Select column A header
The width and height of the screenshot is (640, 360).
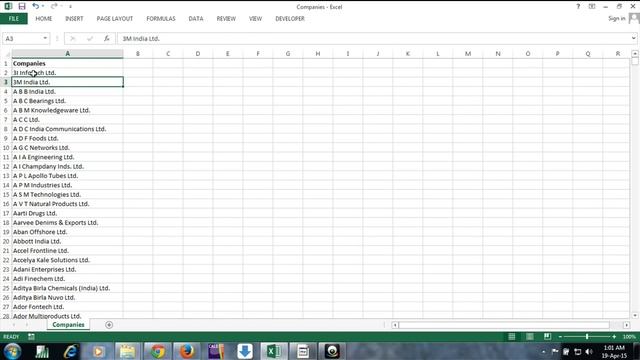pos(67,53)
